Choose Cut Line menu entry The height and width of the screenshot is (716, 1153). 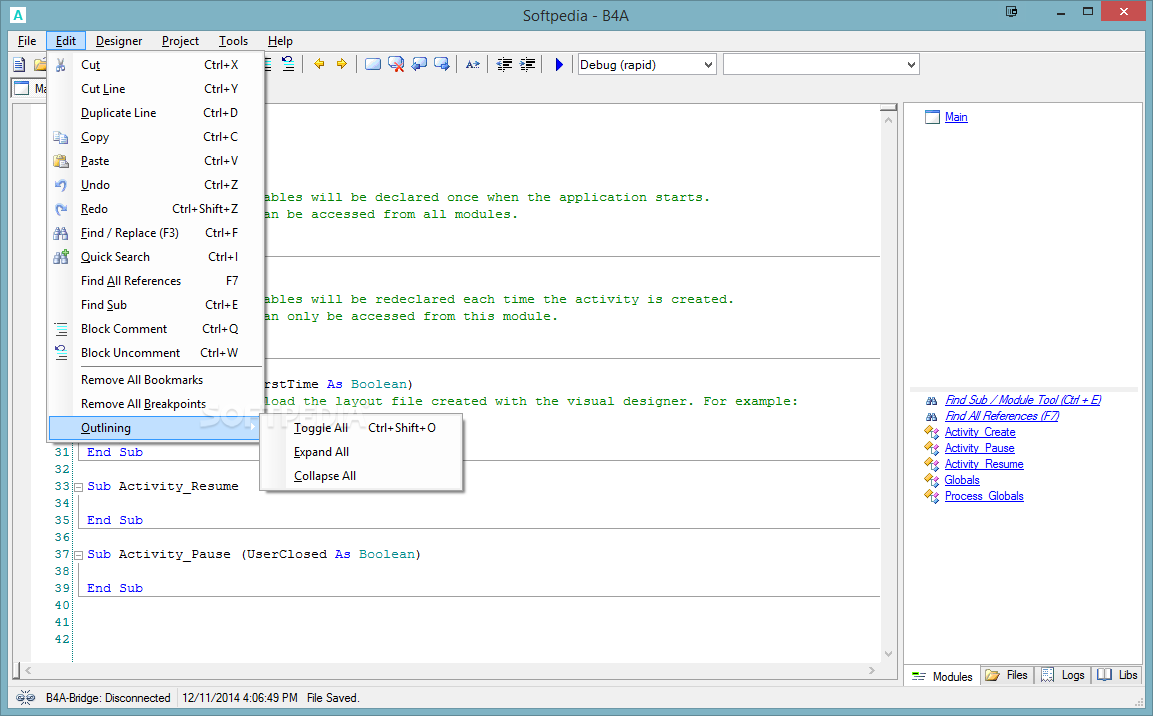pyautogui.click(x=155, y=89)
